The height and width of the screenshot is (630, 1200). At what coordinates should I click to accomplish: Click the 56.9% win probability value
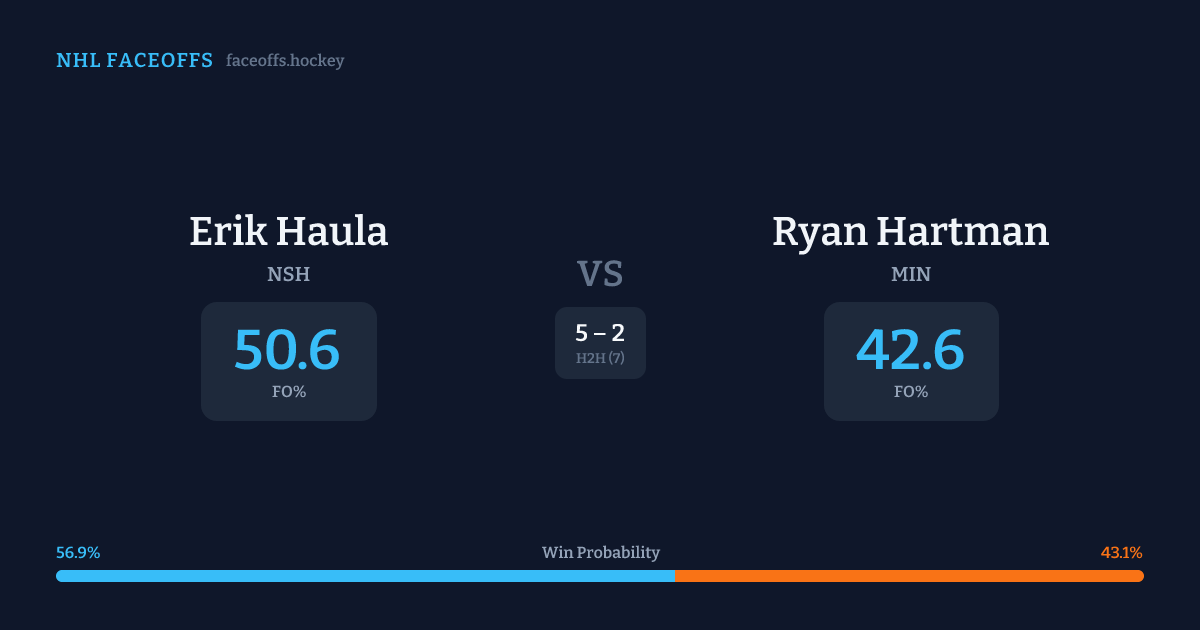(78, 553)
